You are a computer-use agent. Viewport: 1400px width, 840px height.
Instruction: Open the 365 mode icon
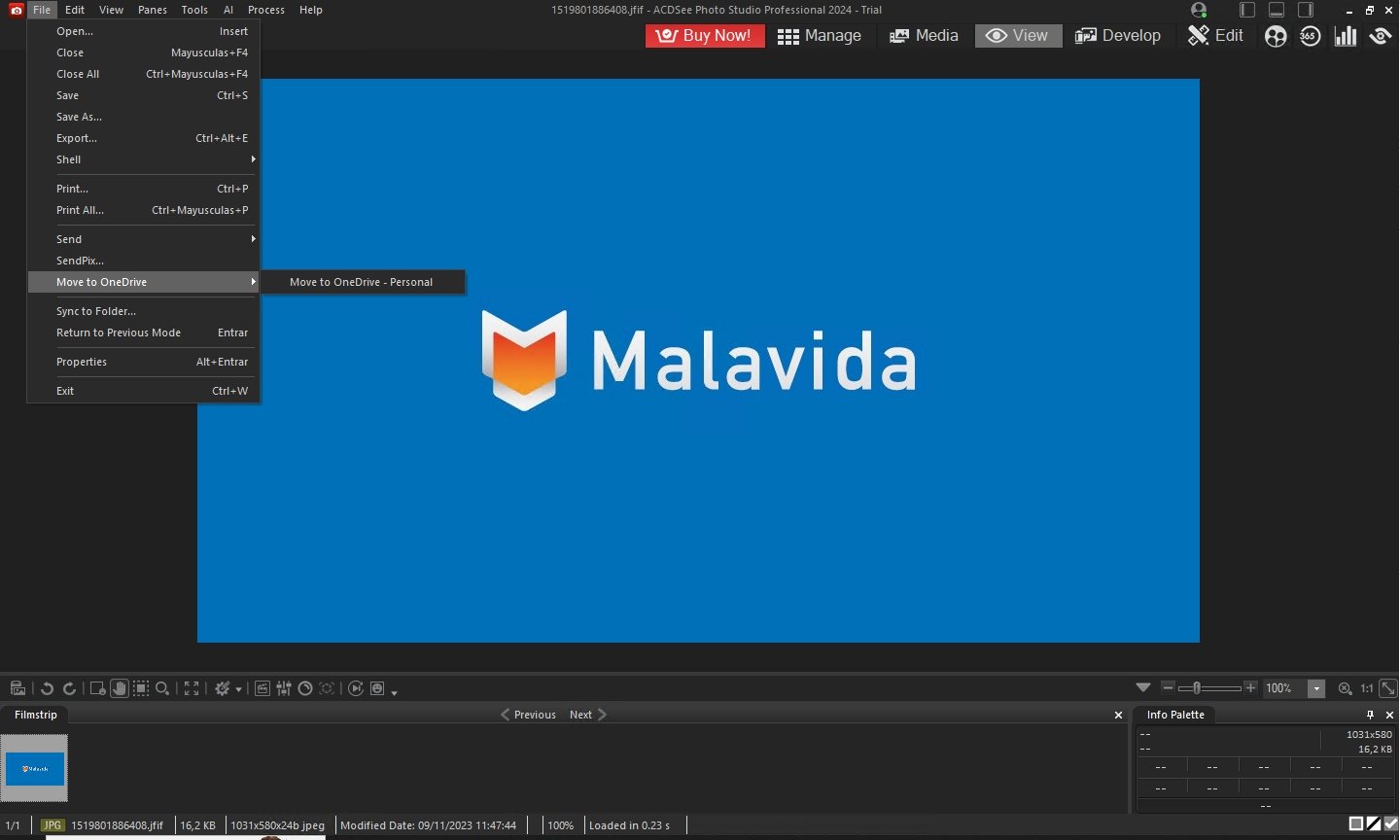[x=1310, y=36]
